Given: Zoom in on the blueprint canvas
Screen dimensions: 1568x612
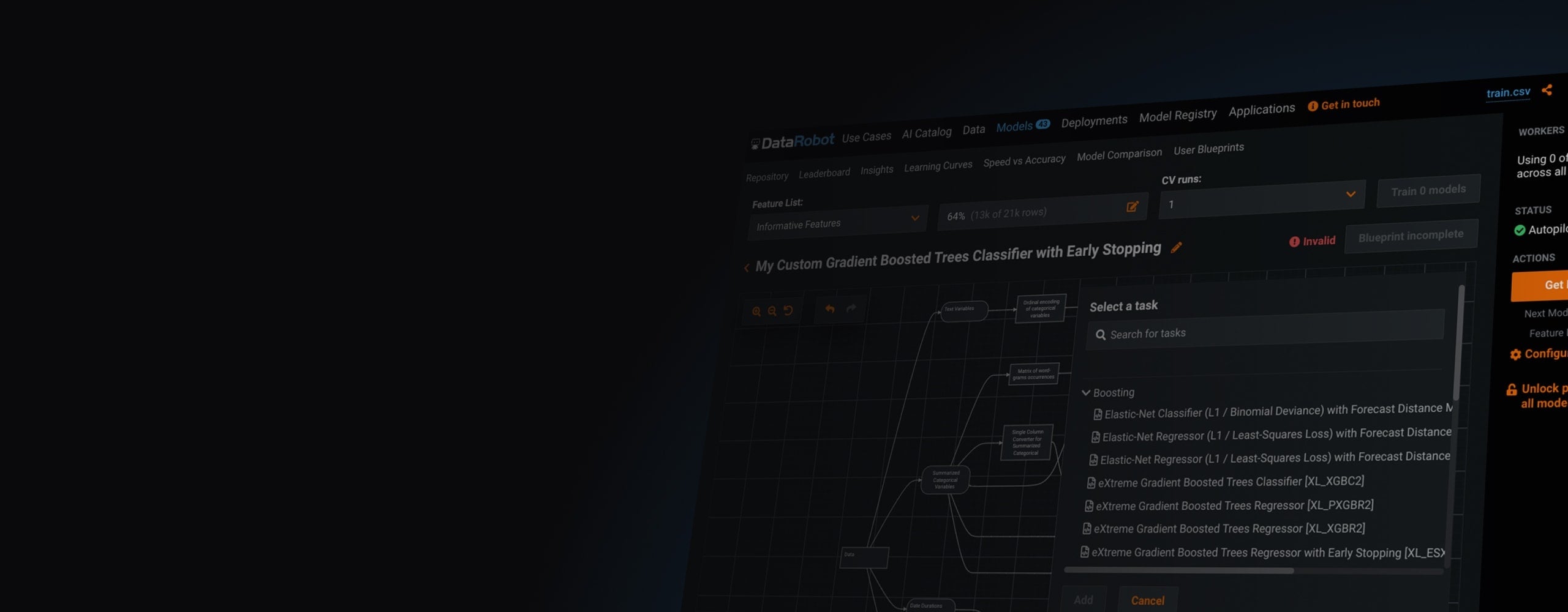Looking at the screenshot, I should point(756,312).
